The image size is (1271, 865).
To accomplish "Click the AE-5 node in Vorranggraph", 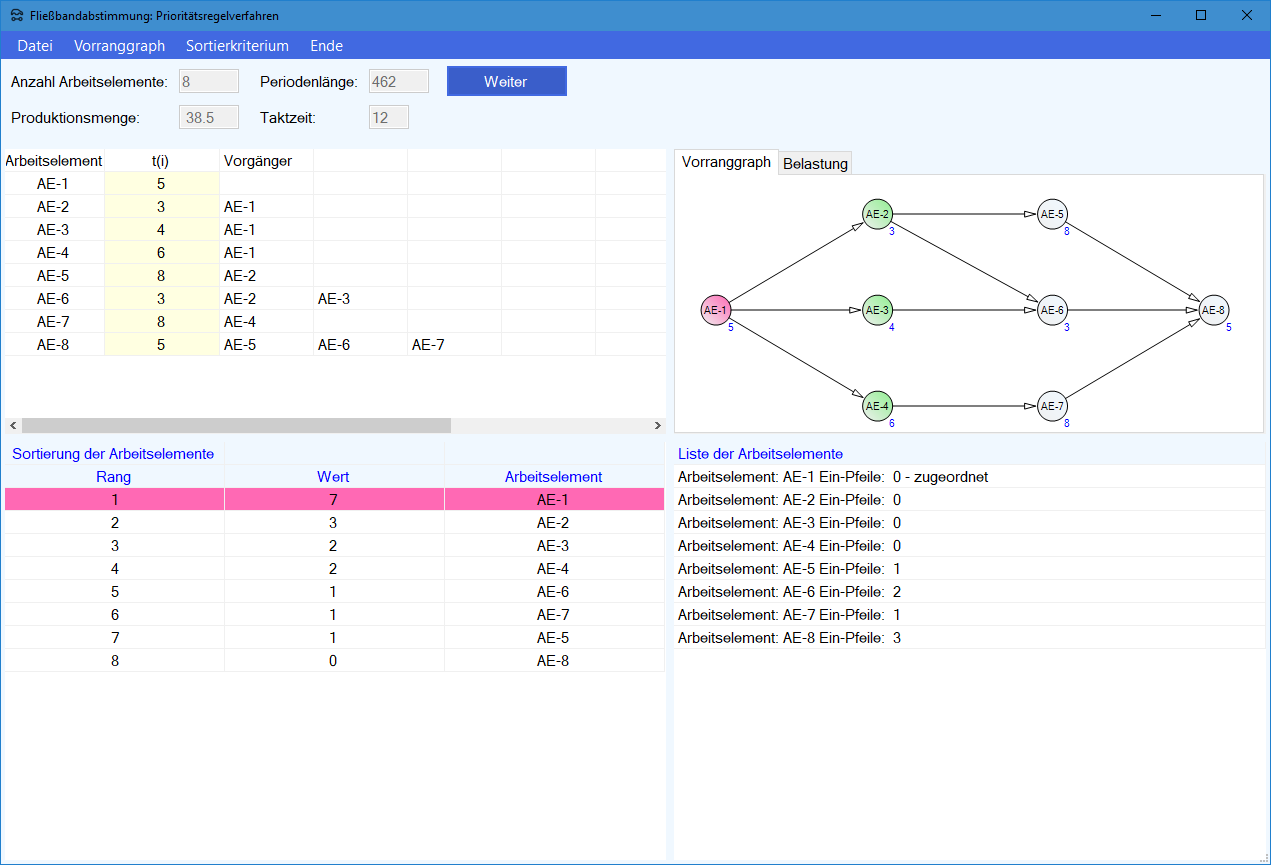I will (x=1052, y=214).
